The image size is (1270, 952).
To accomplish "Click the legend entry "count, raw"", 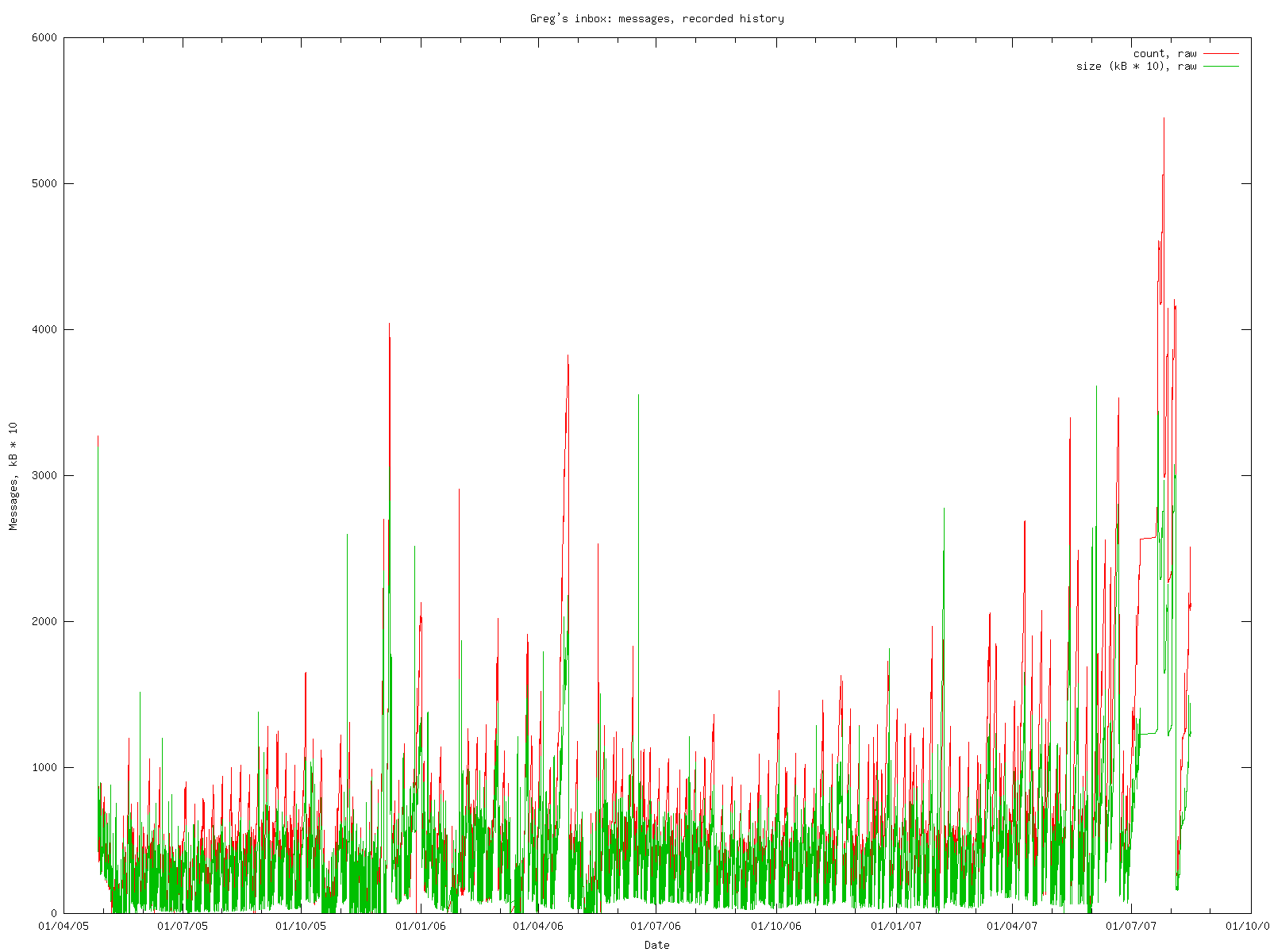I will pyautogui.click(x=1164, y=53).
